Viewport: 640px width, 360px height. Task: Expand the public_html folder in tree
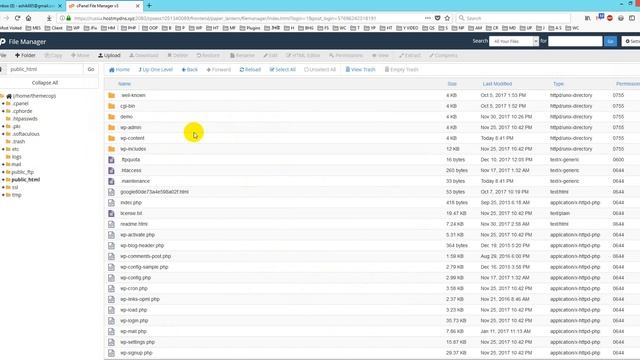(x=3, y=180)
